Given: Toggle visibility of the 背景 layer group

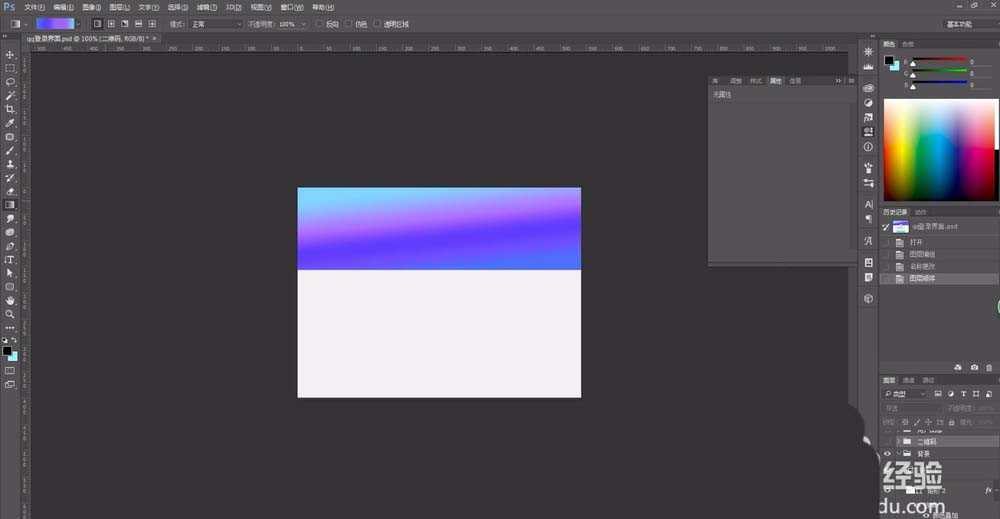Looking at the screenshot, I should (887, 453).
